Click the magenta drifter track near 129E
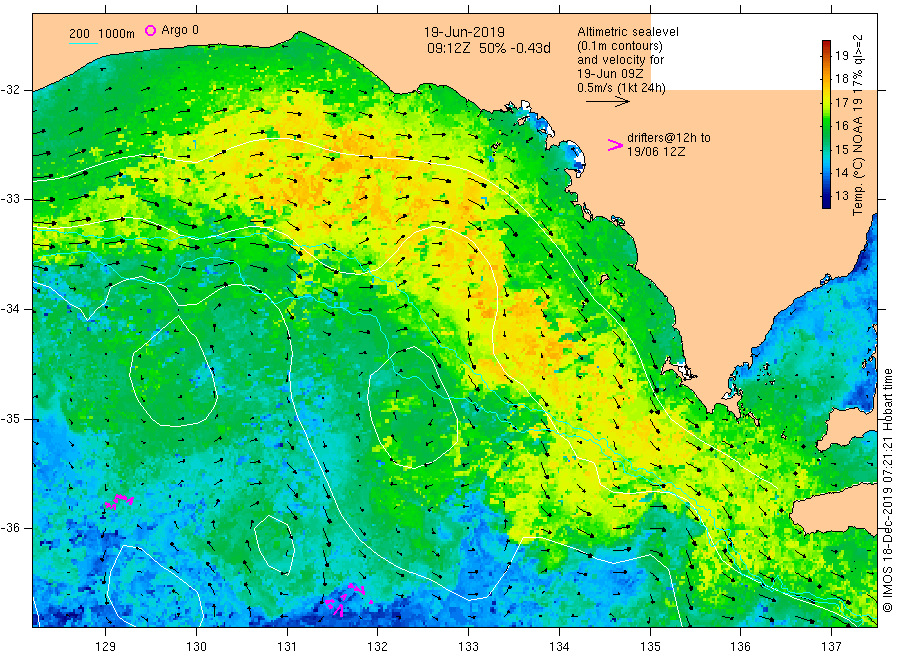 [x=119, y=502]
